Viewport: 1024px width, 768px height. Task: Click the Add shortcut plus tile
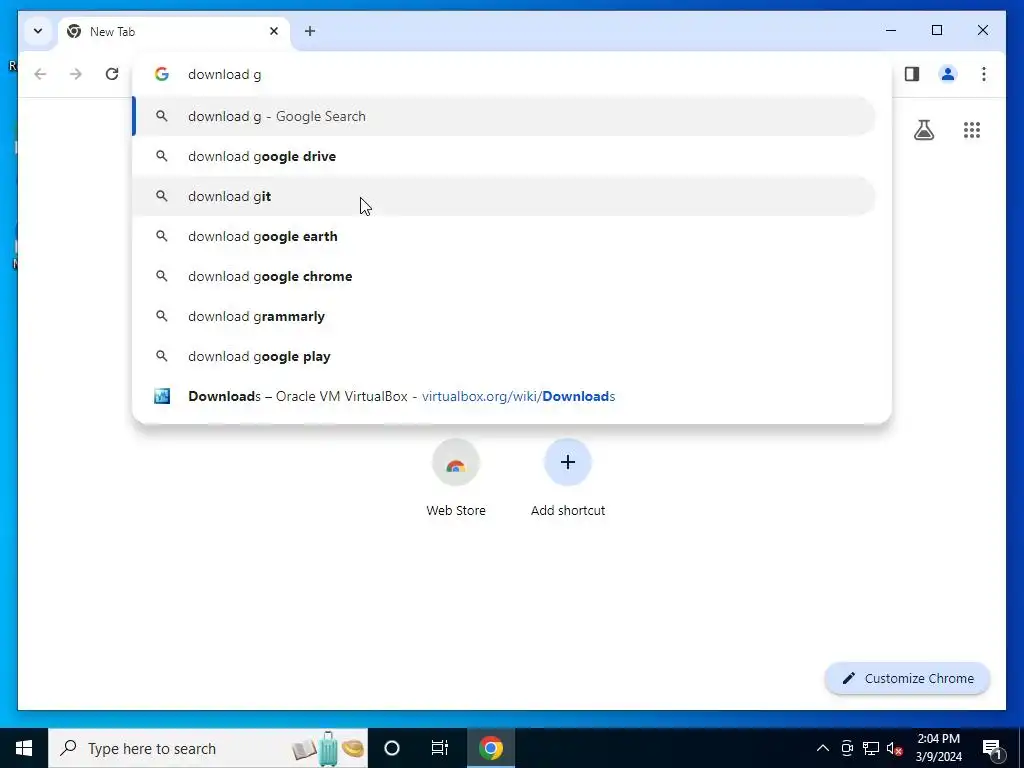[x=568, y=478]
